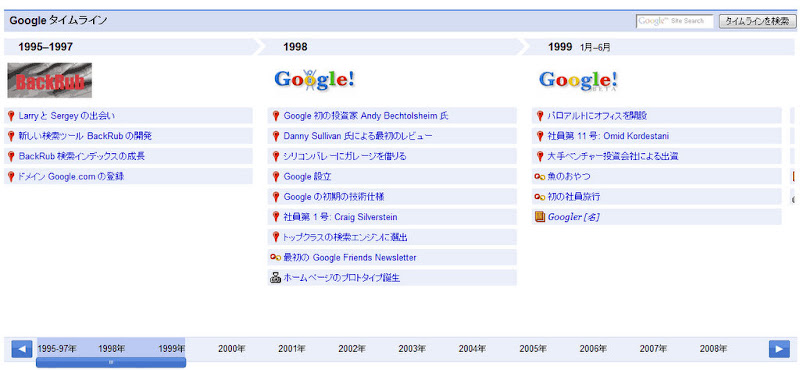Open the Googler [名] link
800x370 pixels.
[573, 217]
